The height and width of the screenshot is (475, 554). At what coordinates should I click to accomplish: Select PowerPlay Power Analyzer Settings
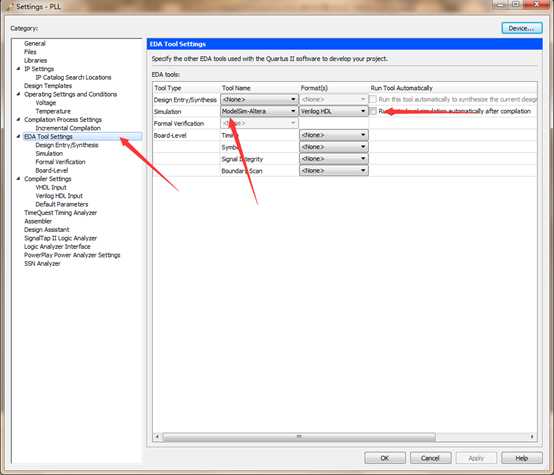[x=72, y=255]
